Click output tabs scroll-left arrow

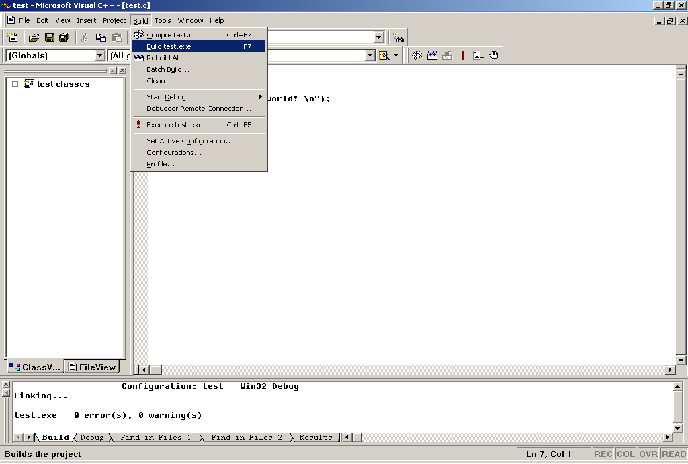pos(18,437)
